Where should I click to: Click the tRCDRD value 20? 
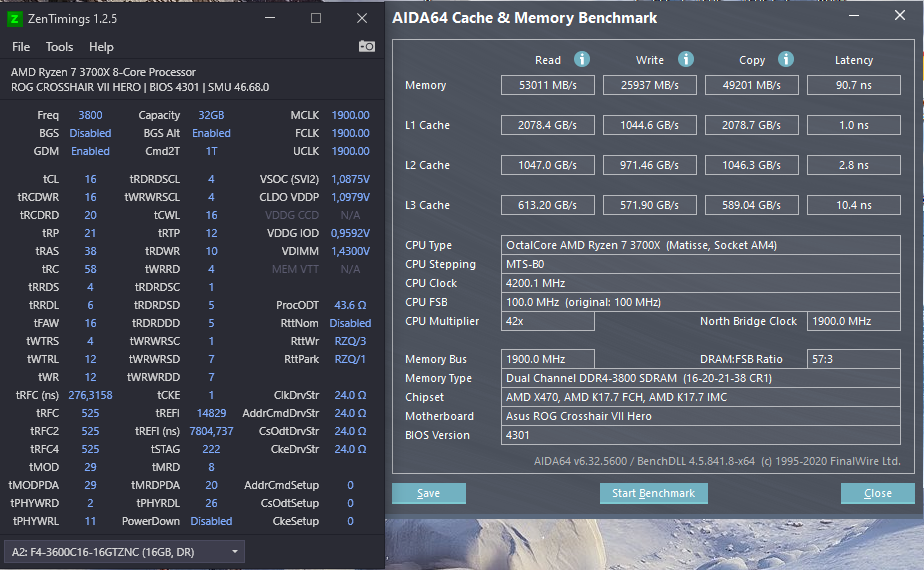(90, 215)
